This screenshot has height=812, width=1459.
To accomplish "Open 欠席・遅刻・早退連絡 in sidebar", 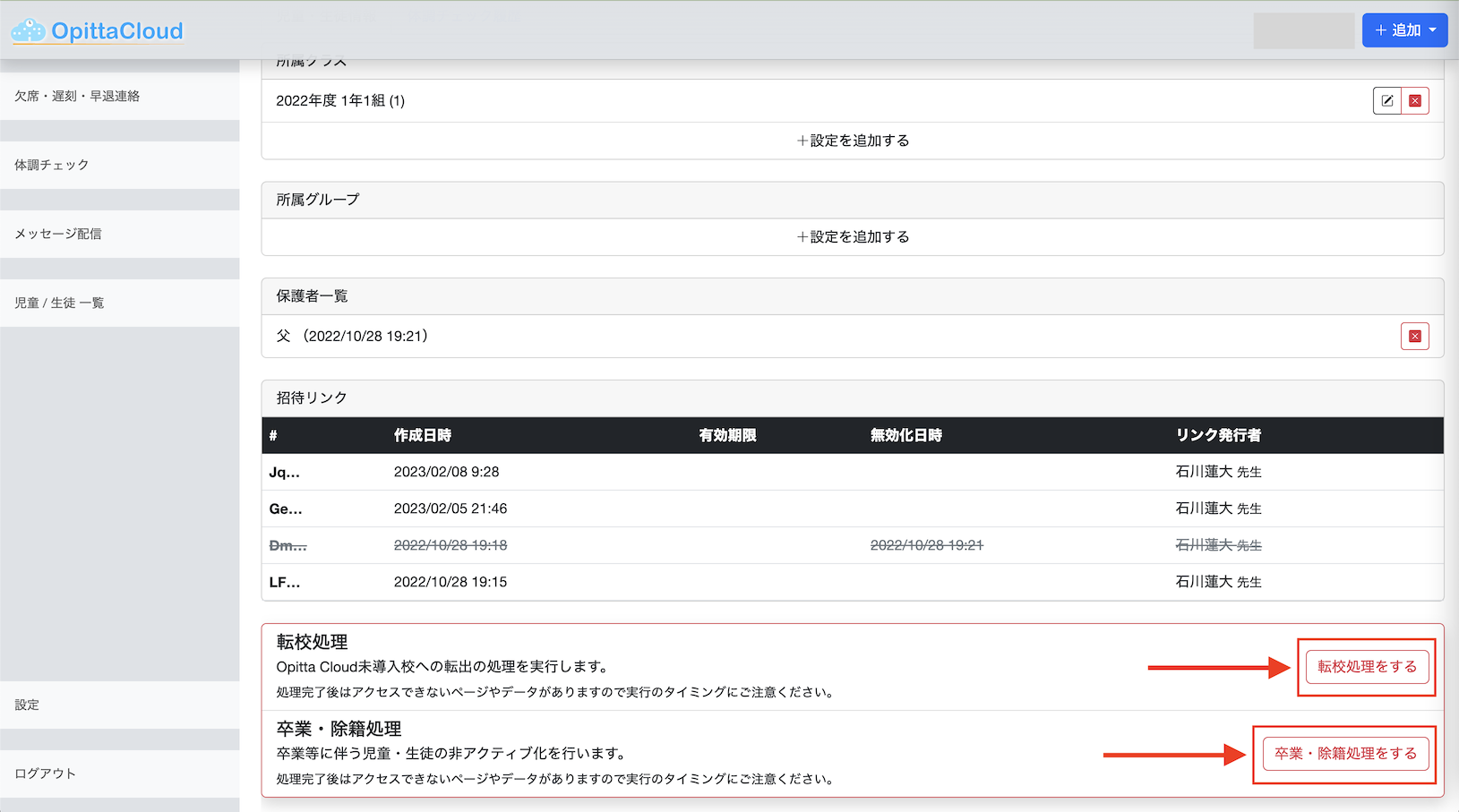I will click(120, 96).
